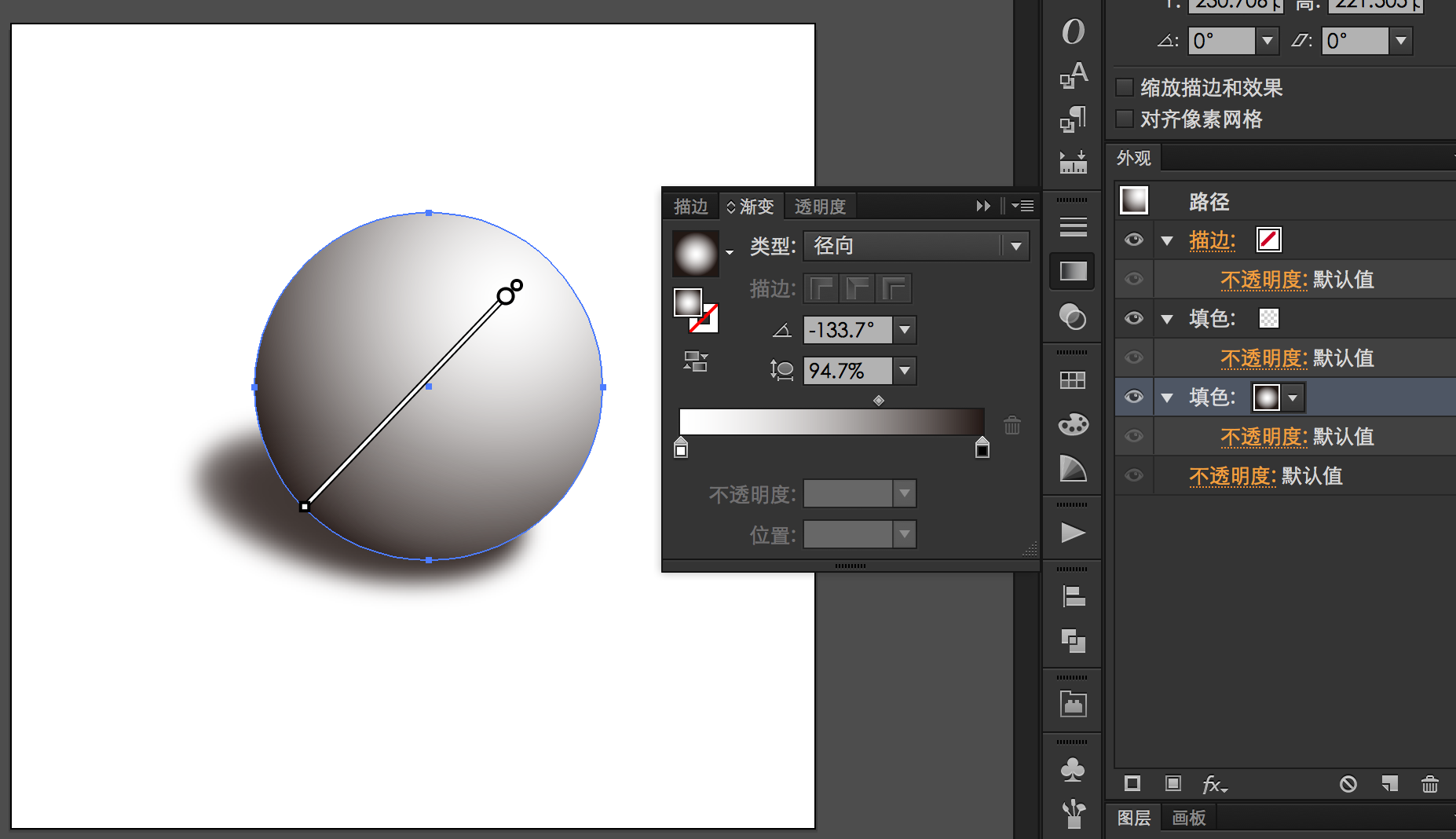
Task: Open shear angle dropdown in Transform panel
Action: pos(1400,40)
